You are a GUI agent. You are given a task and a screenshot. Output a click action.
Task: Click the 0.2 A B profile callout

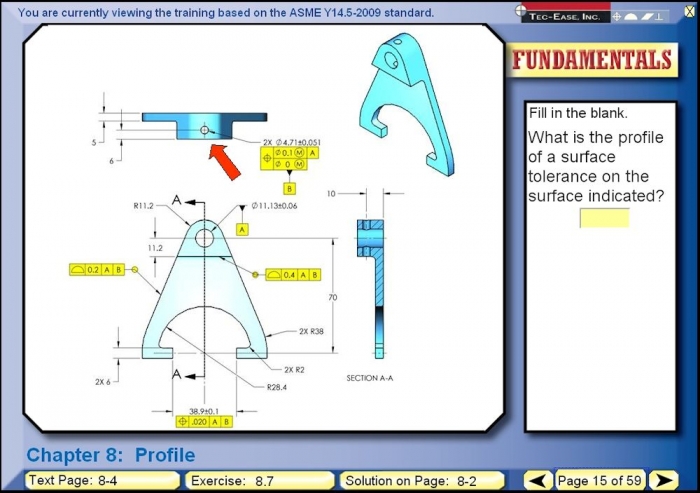click(x=98, y=270)
